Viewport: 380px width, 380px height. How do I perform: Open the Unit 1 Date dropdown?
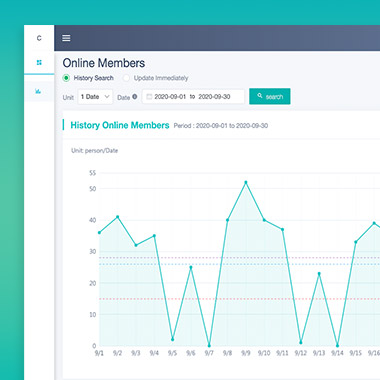(95, 97)
